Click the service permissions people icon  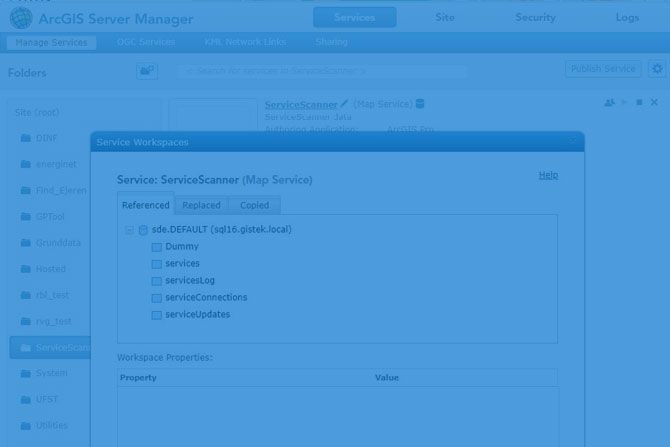[x=609, y=103]
